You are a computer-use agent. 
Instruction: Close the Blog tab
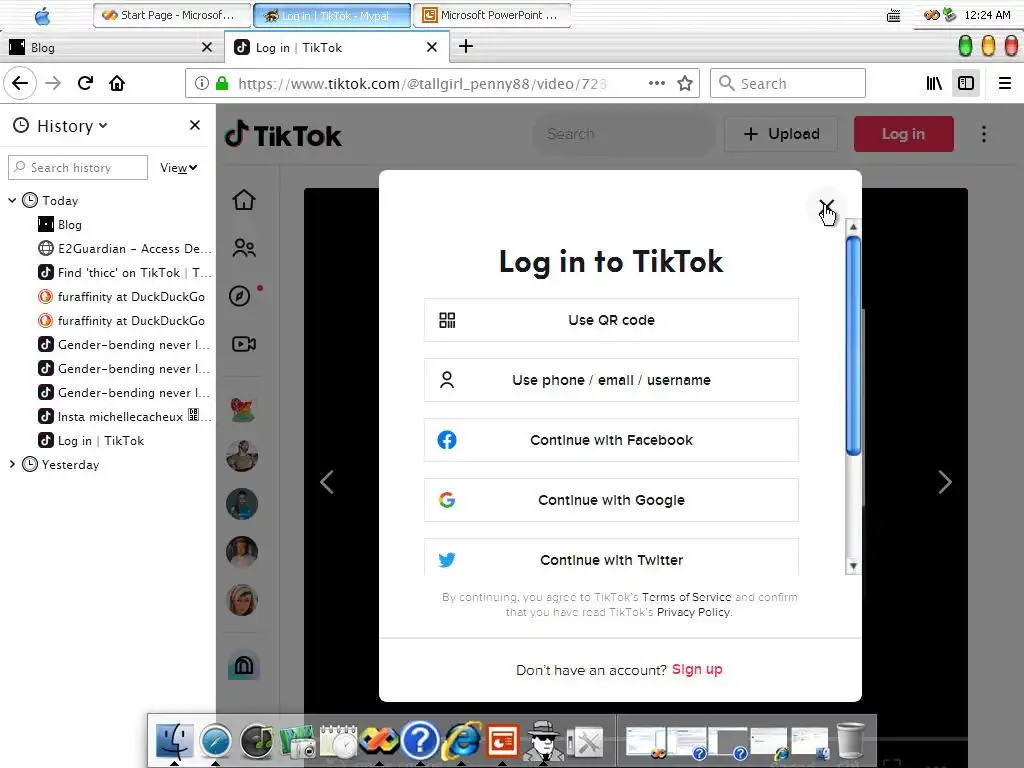click(207, 47)
